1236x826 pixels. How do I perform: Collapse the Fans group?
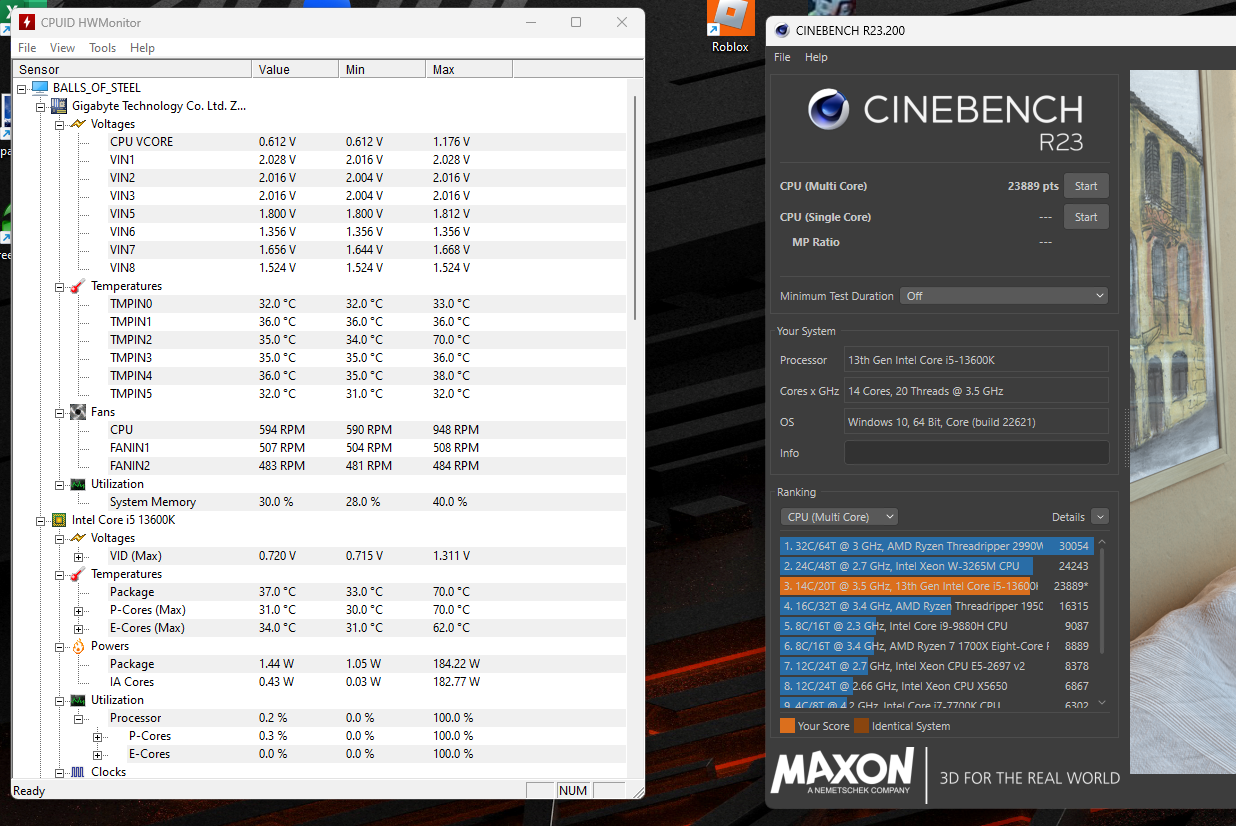pos(59,412)
